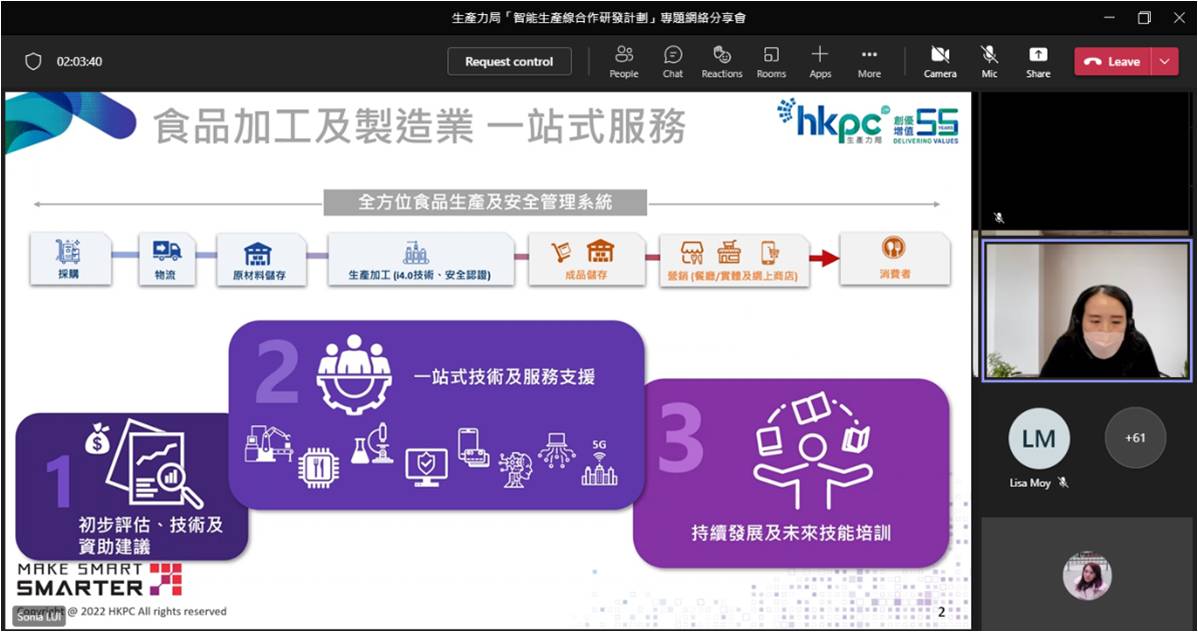
Task: Click the MAKE SMART SMARTER logo
Action: click(x=99, y=579)
